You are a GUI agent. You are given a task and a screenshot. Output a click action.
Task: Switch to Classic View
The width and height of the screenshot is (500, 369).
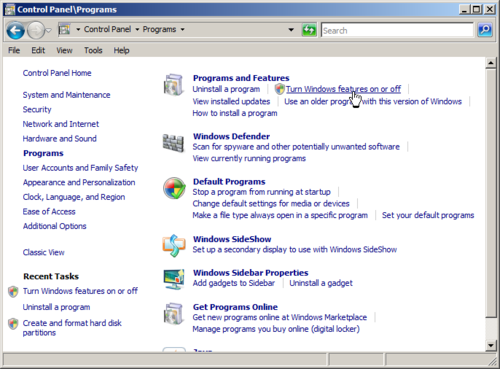tap(44, 252)
